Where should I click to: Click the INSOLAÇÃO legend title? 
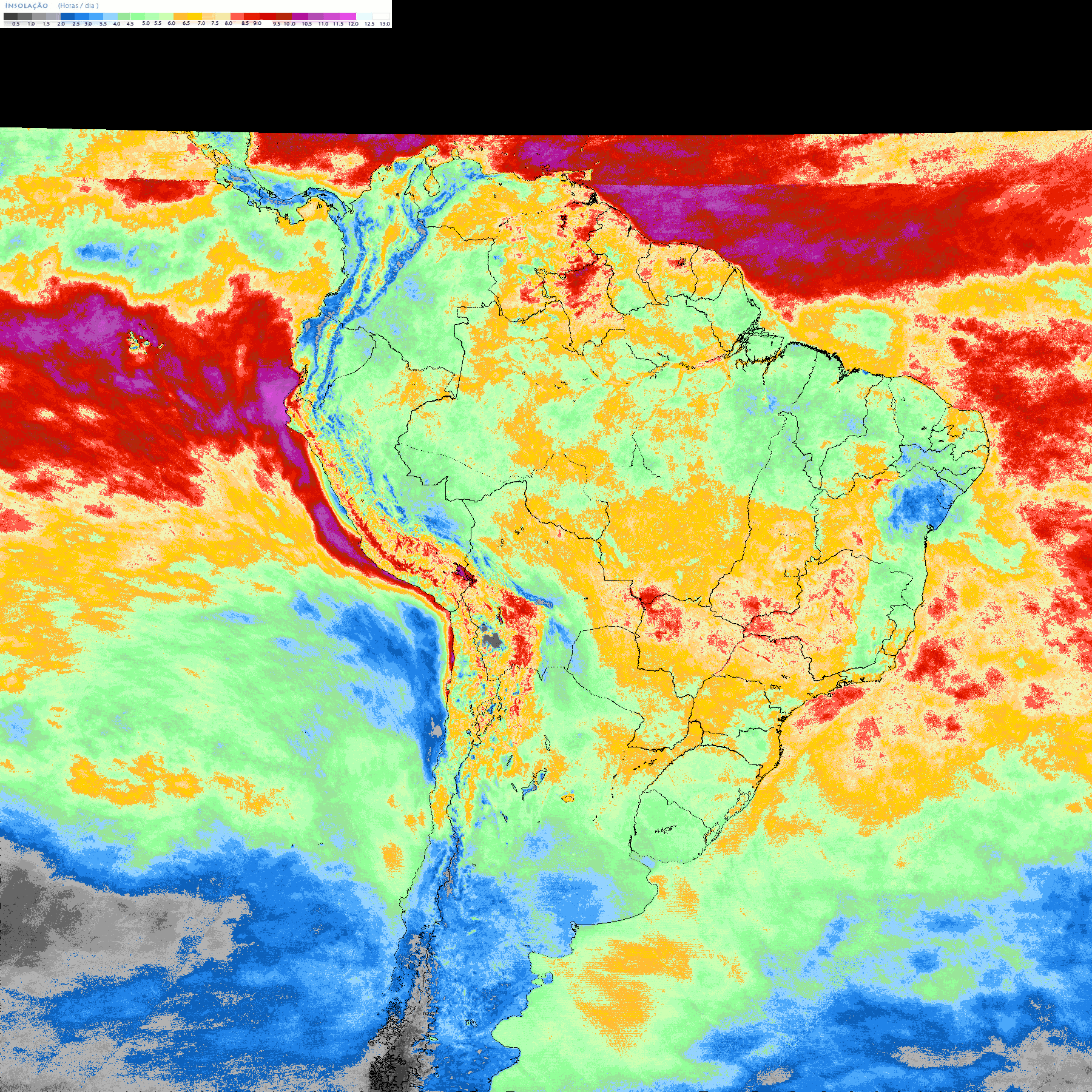click(27, 5)
